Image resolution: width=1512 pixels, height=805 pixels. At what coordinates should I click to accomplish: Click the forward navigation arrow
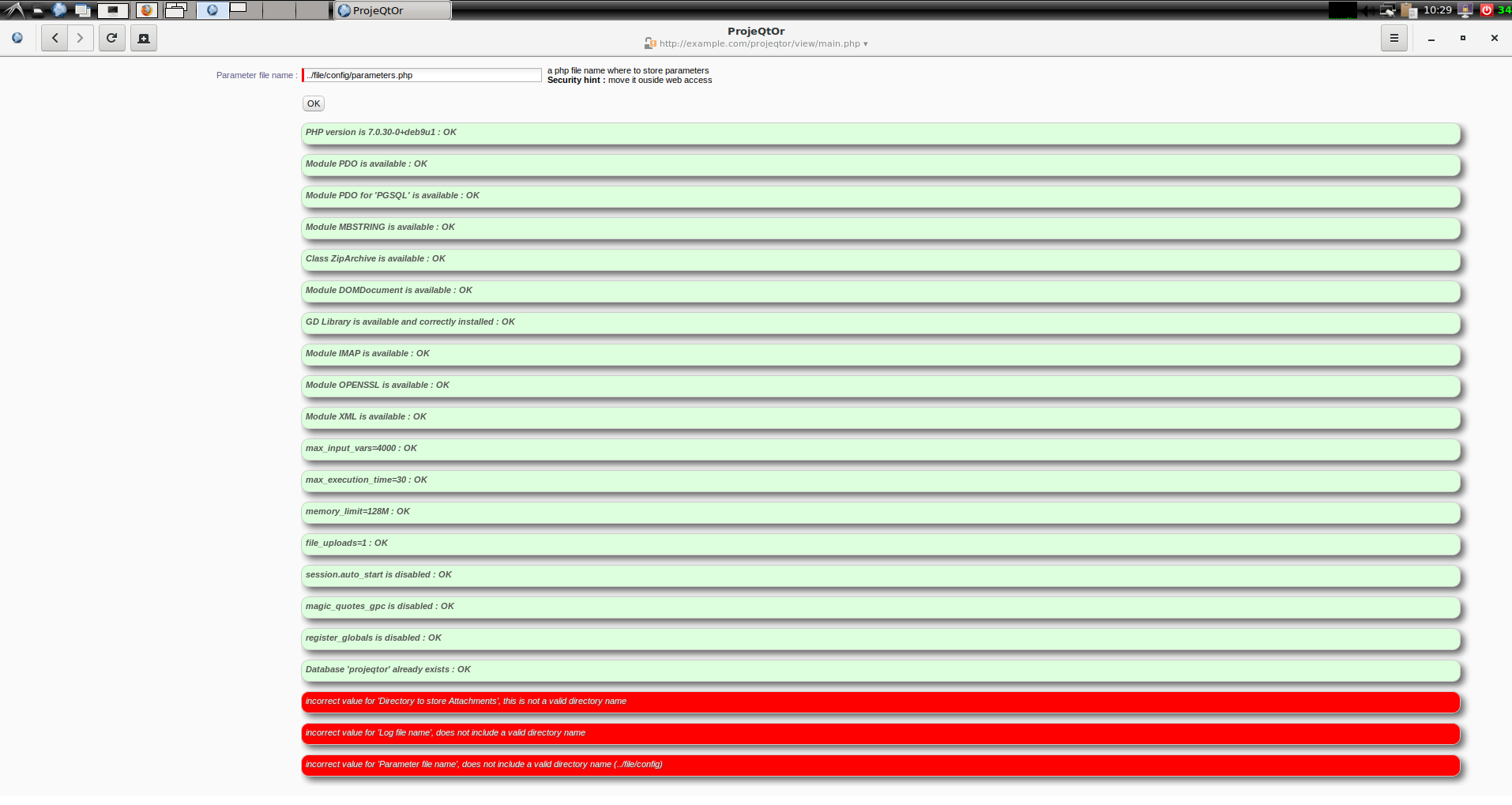(81, 38)
